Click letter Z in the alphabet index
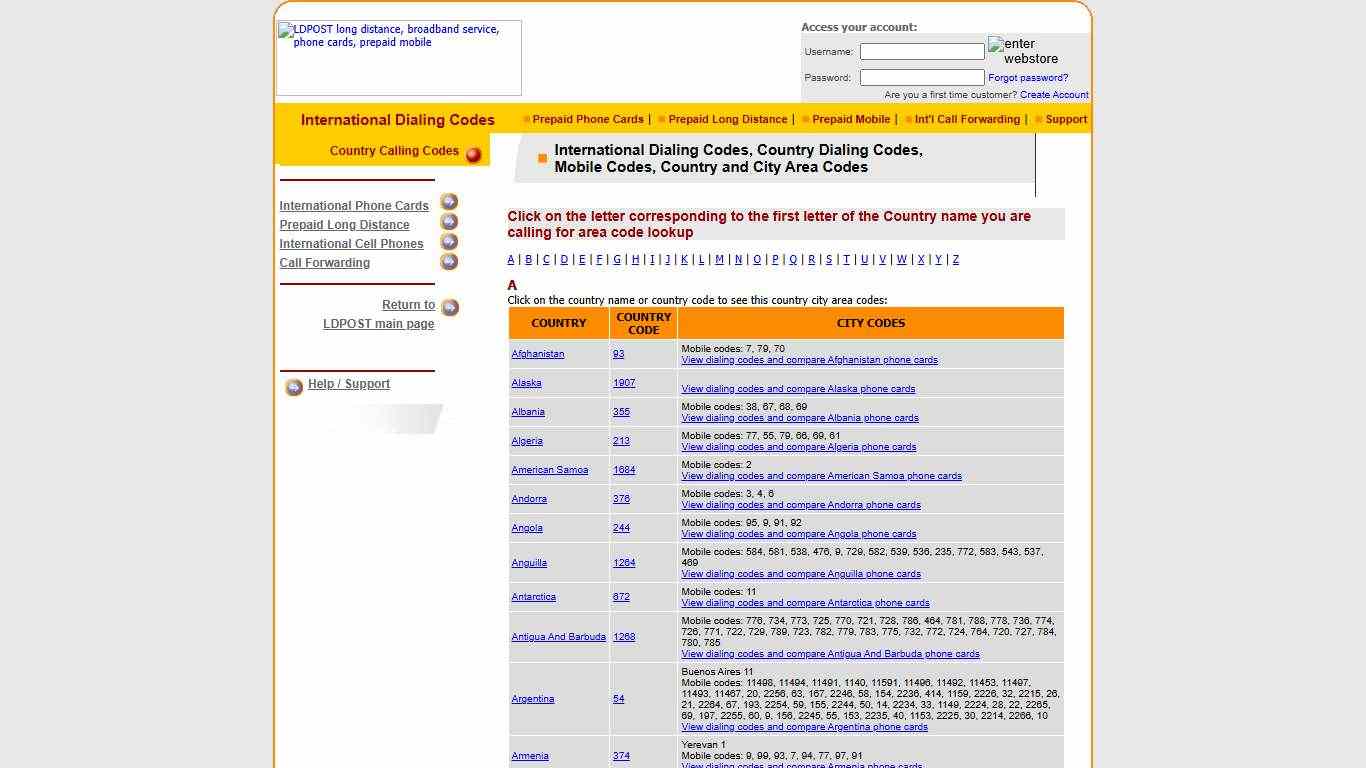Image resolution: width=1366 pixels, height=768 pixels. (956, 259)
